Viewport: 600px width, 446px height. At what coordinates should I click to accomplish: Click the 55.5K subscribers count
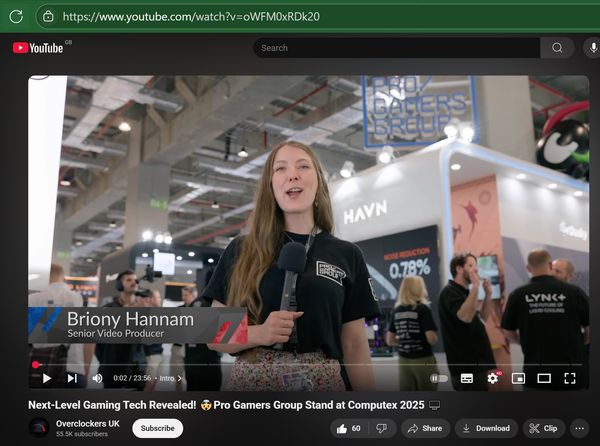click(x=82, y=434)
